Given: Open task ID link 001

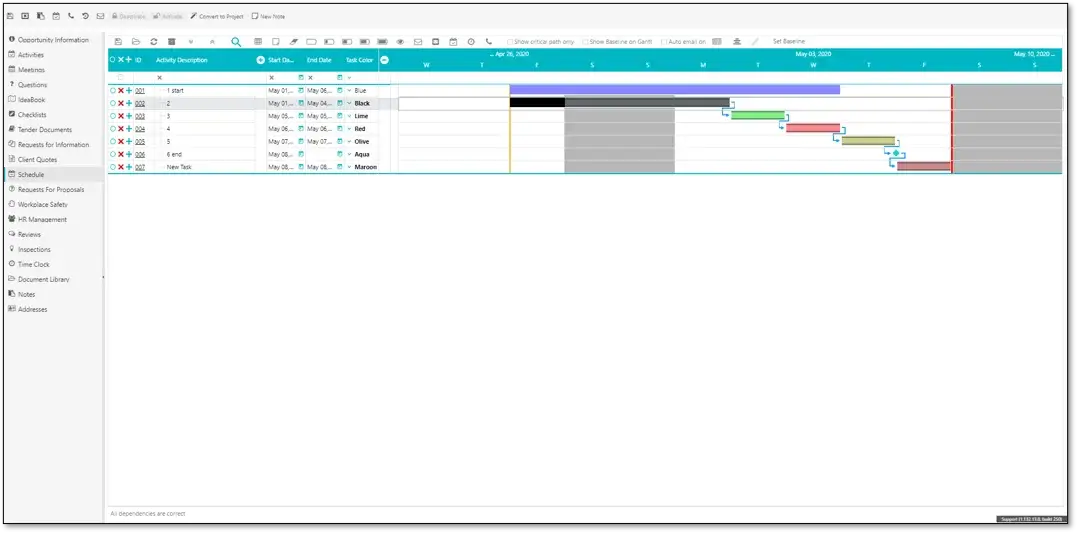Looking at the screenshot, I should click(x=140, y=91).
